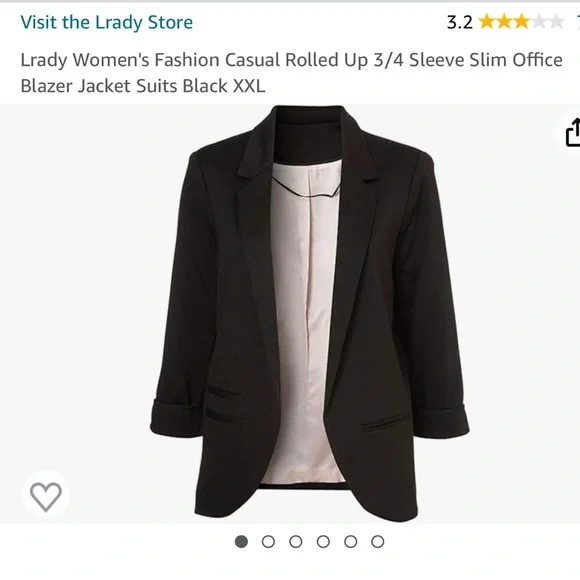
Task: Jump to the fifth carousel dot
Action: point(350,542)
